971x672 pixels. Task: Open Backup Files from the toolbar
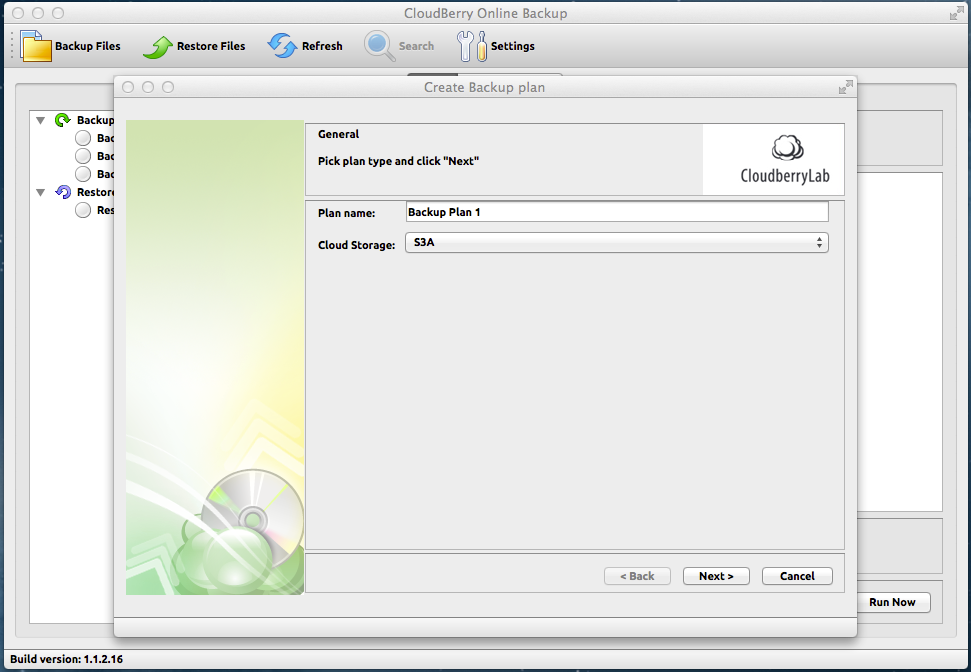pos(71,46)
